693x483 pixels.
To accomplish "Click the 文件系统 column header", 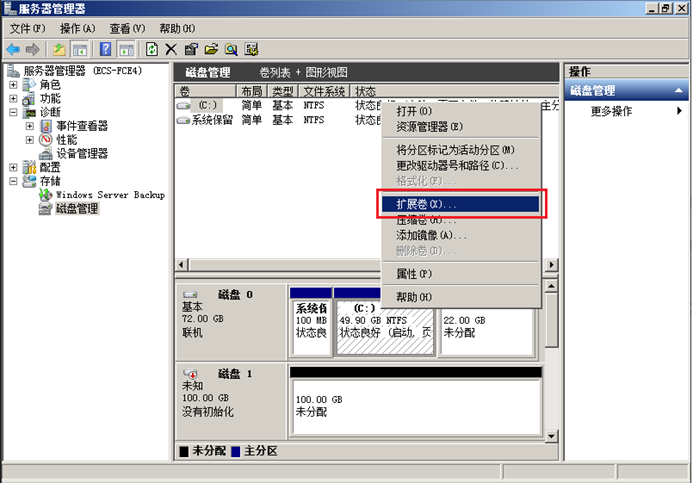I will (x=324, y=91).
